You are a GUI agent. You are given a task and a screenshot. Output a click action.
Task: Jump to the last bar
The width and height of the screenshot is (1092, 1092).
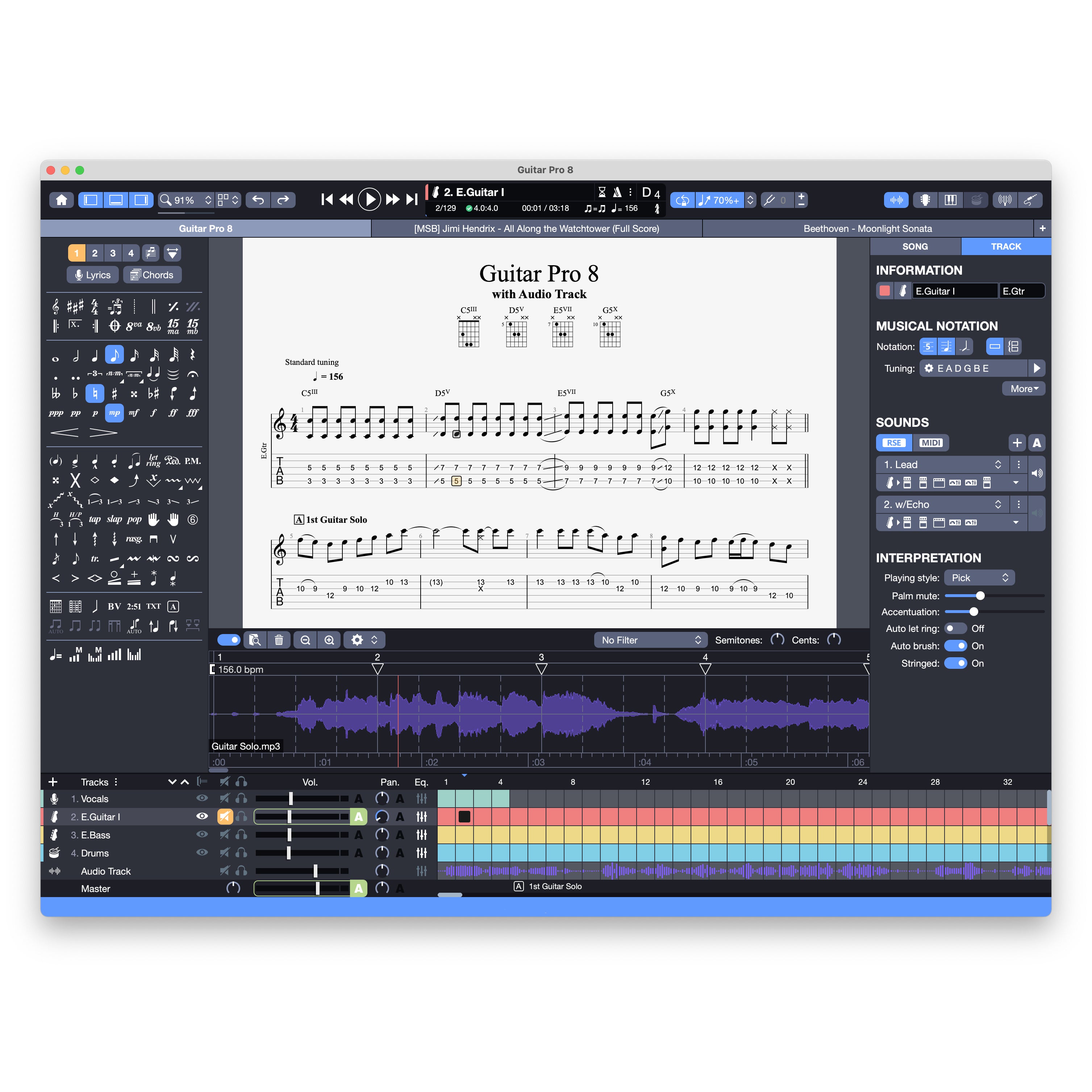(x=412, y=200)
